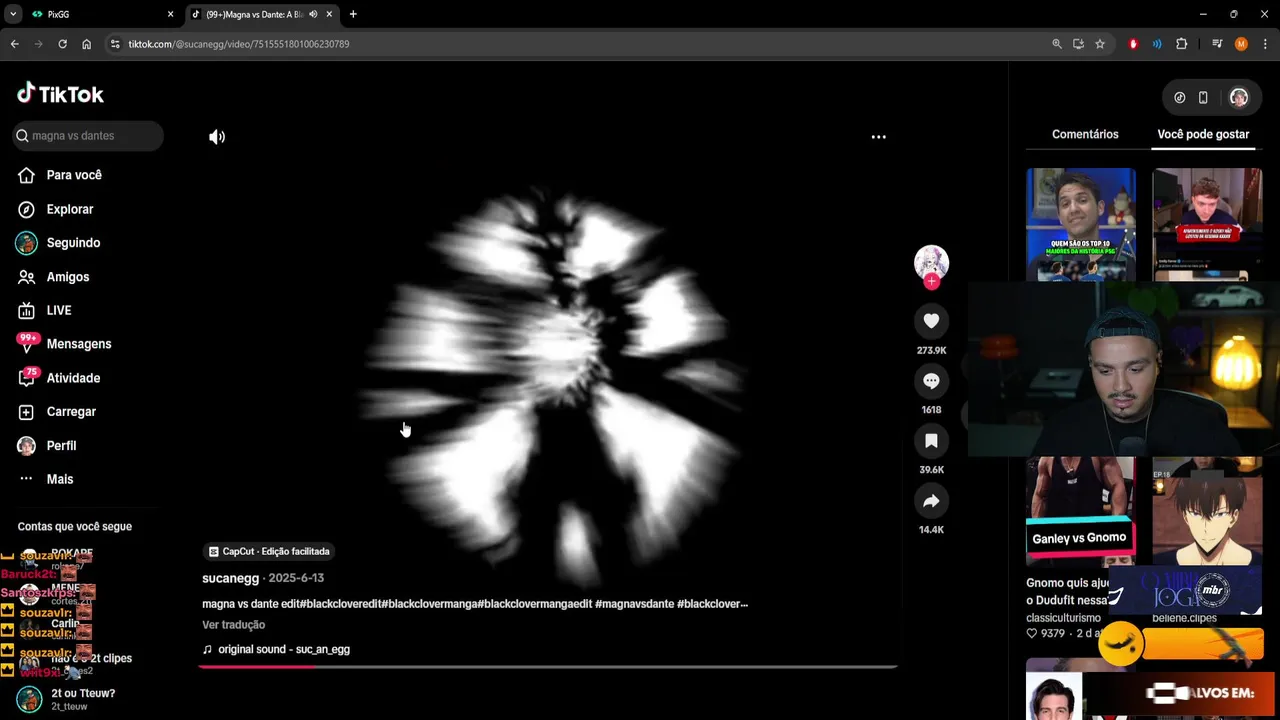
Task: Open the Ganley vs Gnomo video thumbnail
Action: pos(1081,510)
